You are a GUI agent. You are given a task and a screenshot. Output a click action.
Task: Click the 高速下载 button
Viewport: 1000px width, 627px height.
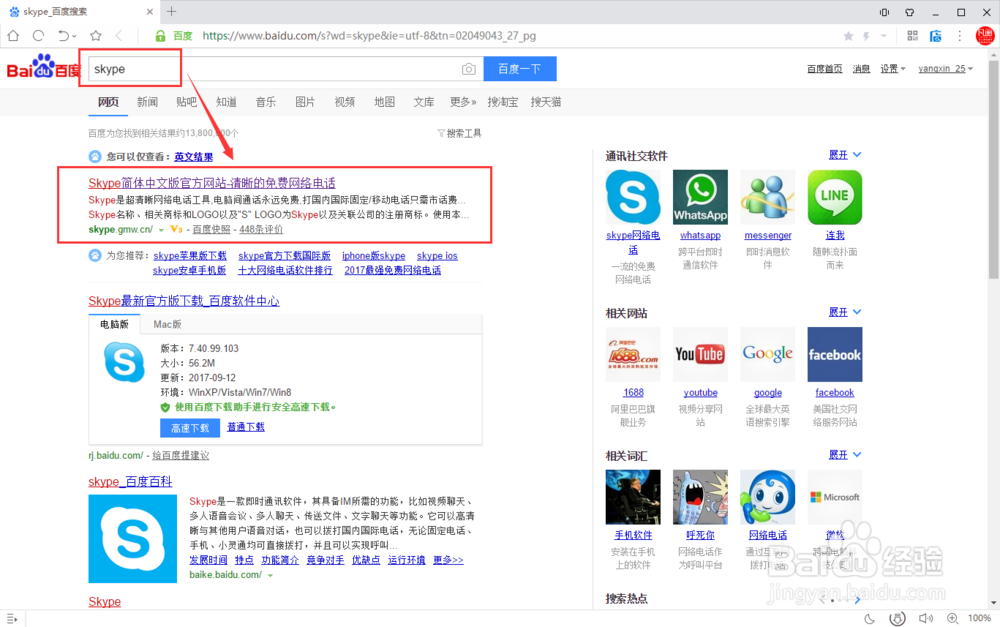tap(190, 428)
